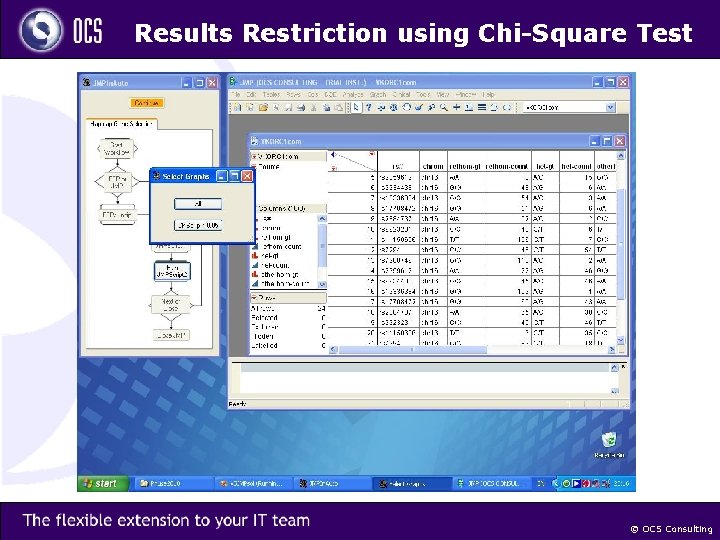Expand the Source red triangle menu
Image resolution: width=720 pixels, height=540 pixels.
pos(254,167)
